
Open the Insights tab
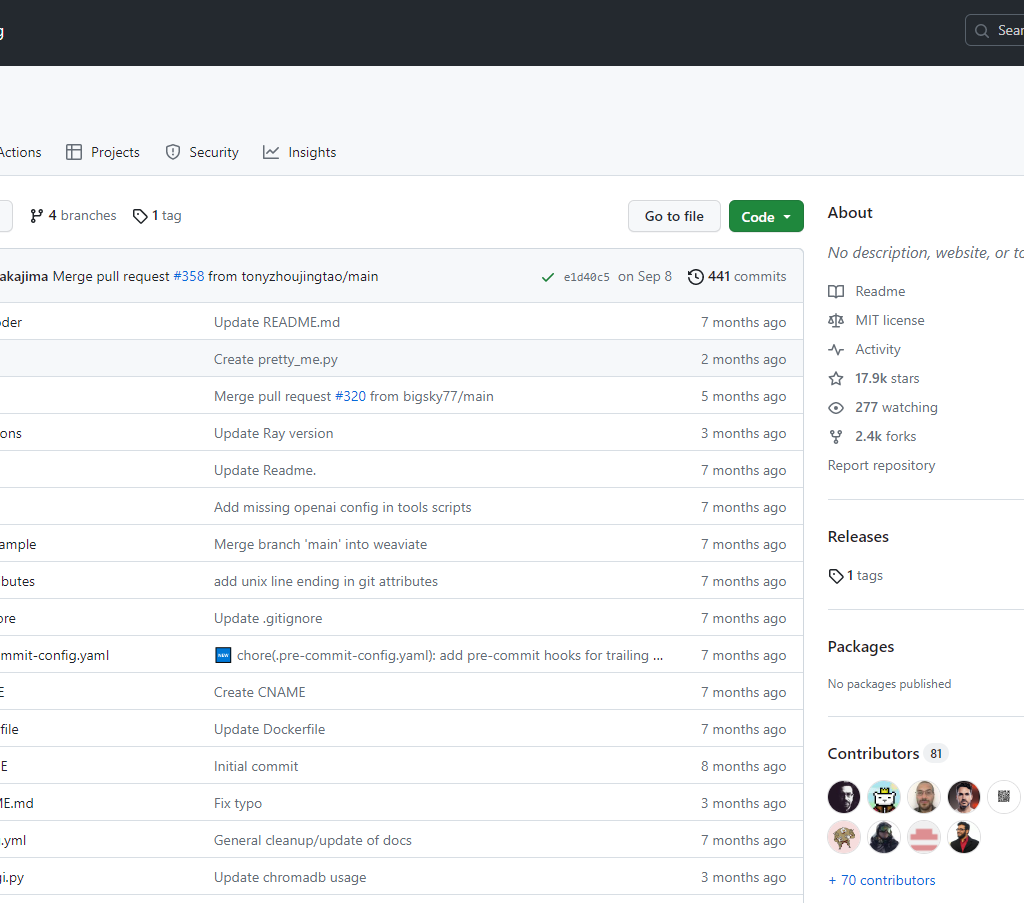pyautogui.click(x=300, y=152)
